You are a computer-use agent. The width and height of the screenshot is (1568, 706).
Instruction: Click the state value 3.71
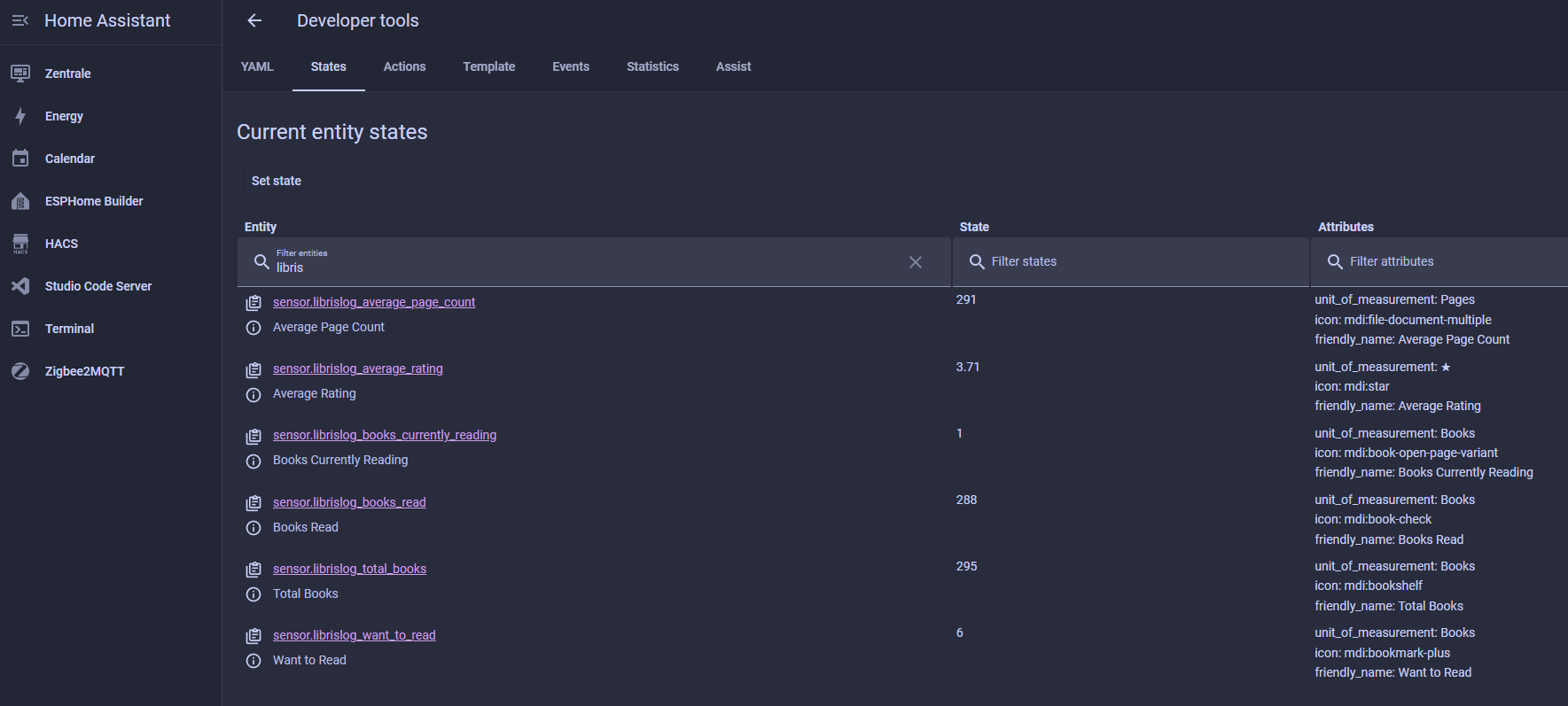968,367
